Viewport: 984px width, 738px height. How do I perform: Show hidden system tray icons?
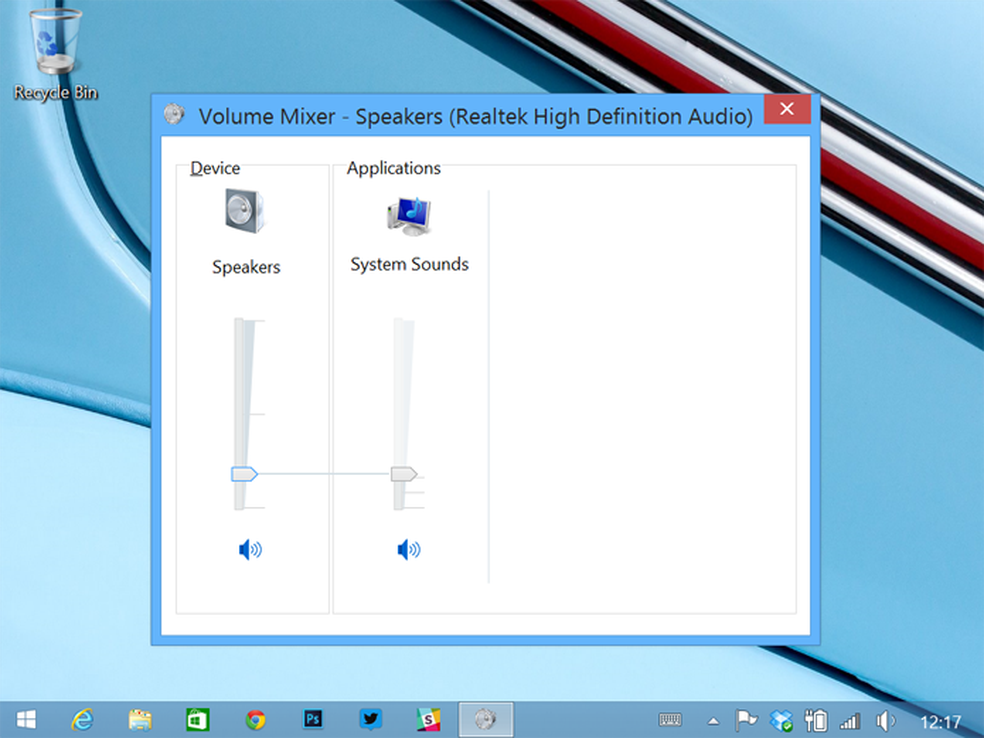pos(713,720)
